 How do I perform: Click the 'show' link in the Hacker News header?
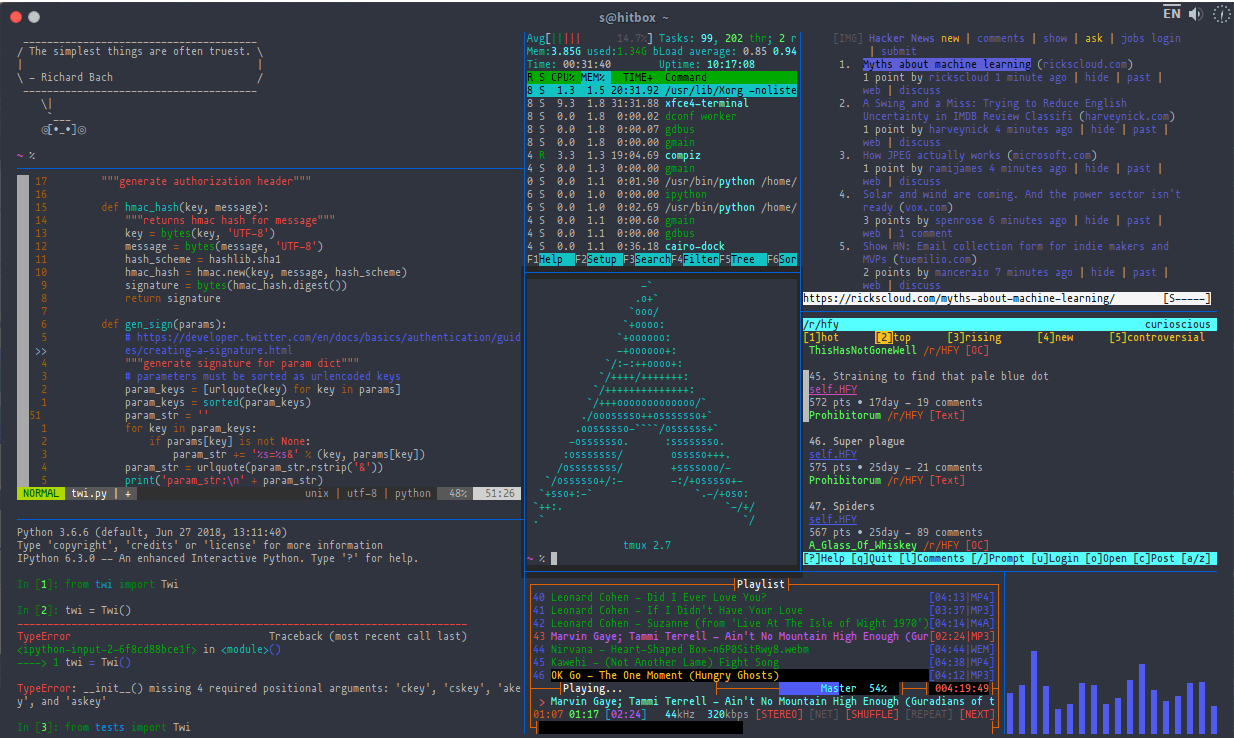[1055, 39]
